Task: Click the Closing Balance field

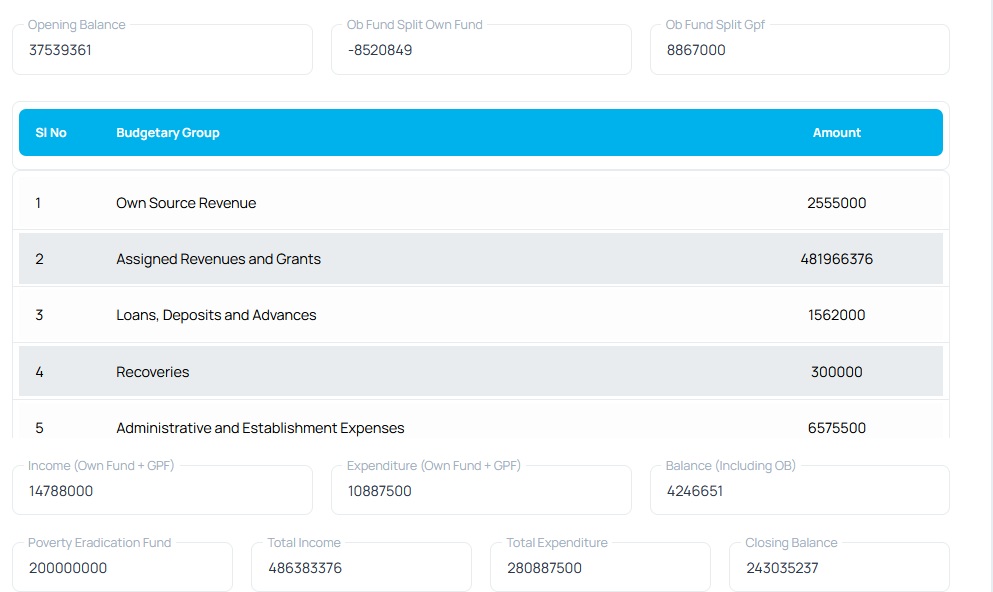Action: coord(839,567)
